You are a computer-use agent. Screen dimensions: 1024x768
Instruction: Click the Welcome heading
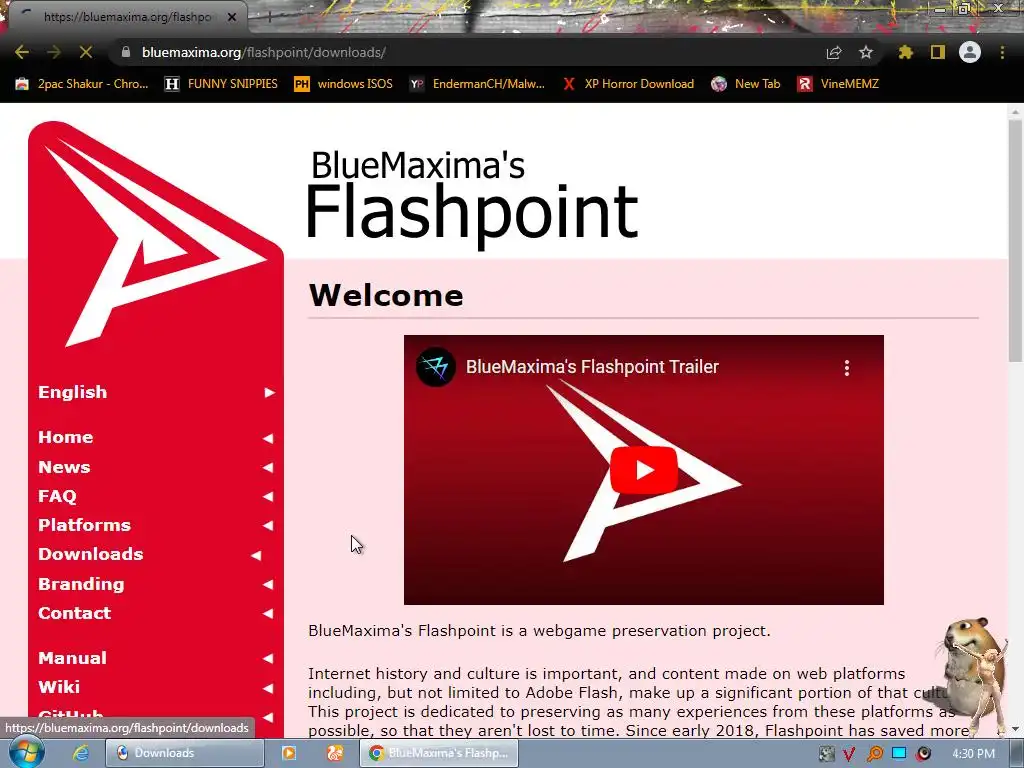click(x=386, y=295)
